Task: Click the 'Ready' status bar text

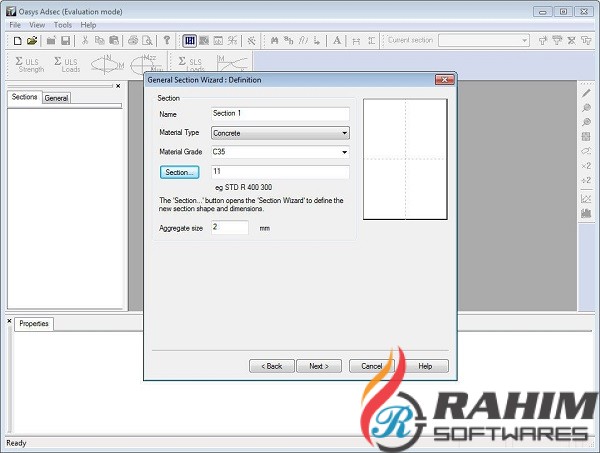Action: point(16,443)
